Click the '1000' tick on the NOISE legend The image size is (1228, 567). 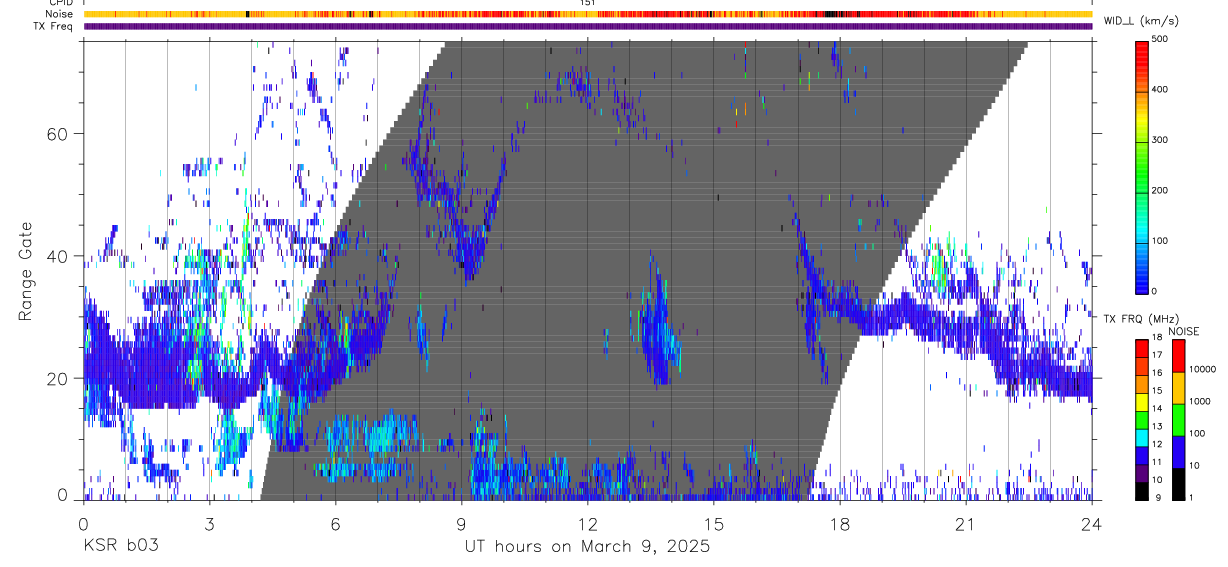pyautogui.click(x=1200, y=401)
